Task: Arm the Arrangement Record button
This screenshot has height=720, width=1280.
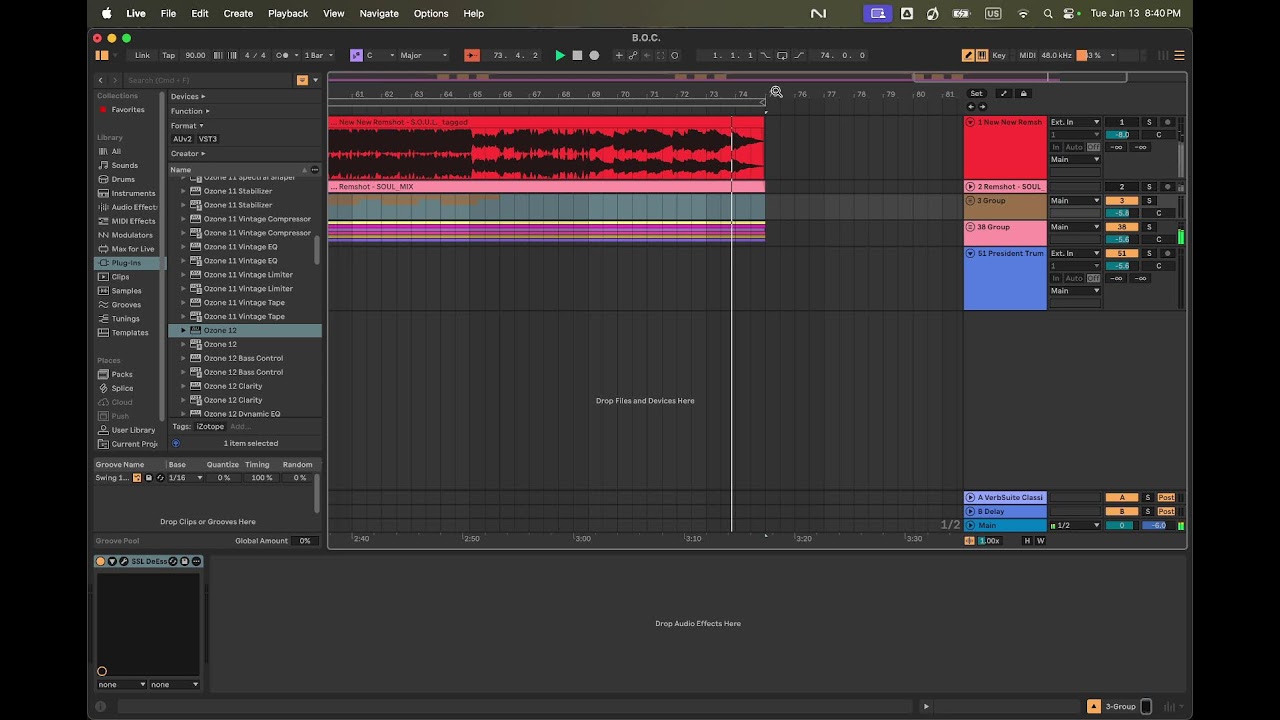Action: pos(594,55)
